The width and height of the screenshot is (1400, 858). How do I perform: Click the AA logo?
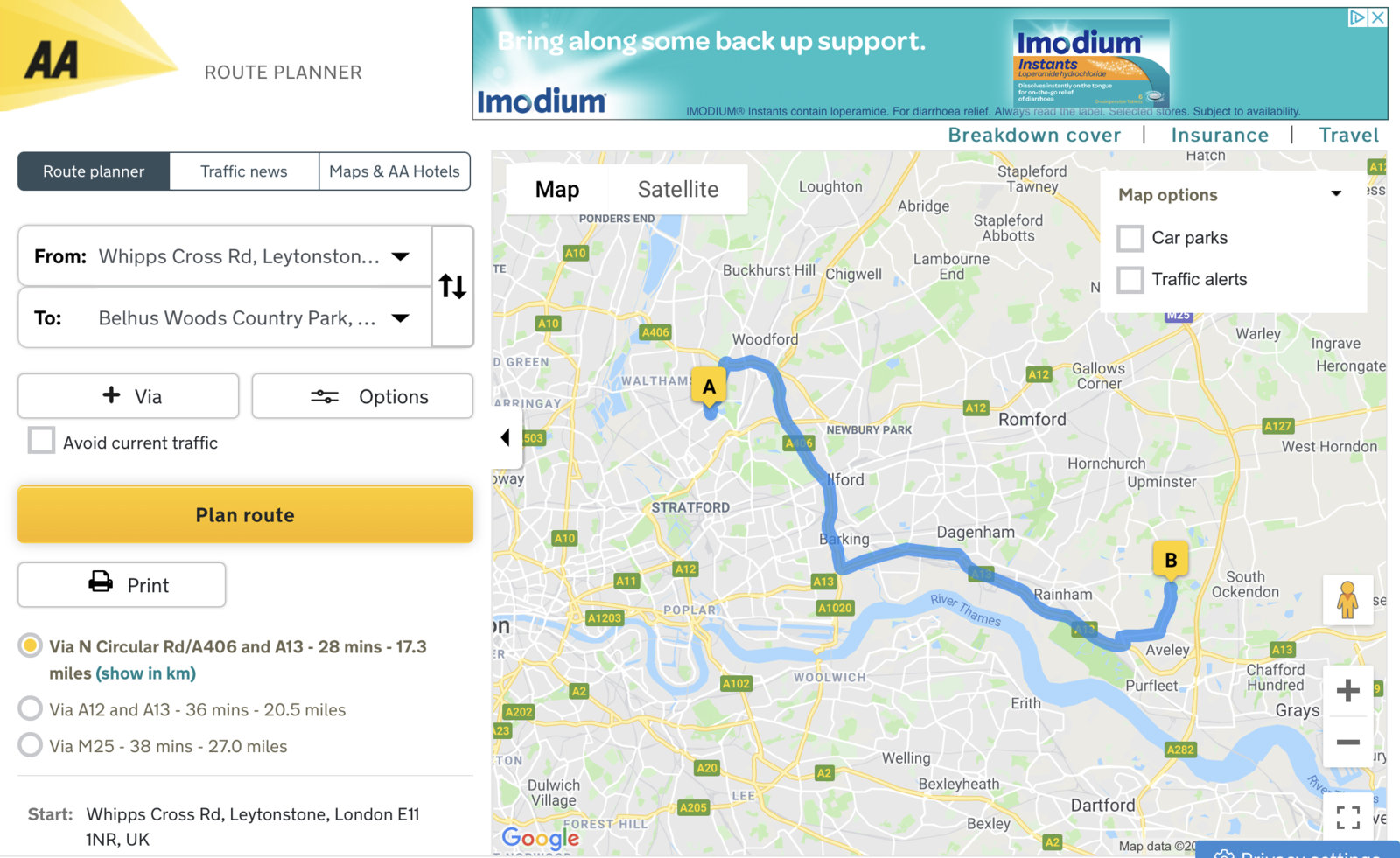(x=52, y=61)
